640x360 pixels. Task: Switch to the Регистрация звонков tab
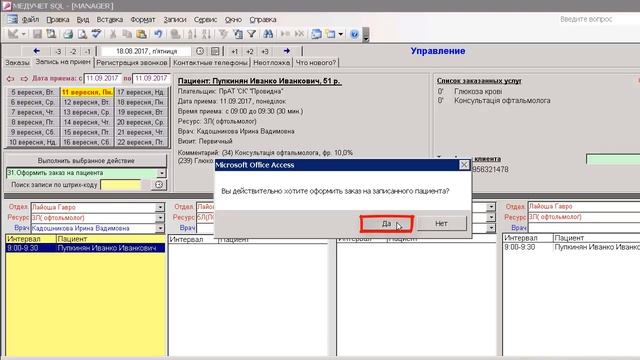tap(131, 62)
